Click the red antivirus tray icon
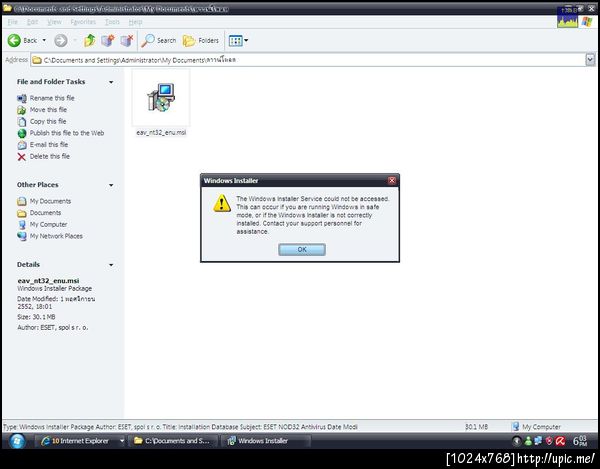Image resolution: width=600 pixels, height=469 pixels. [x=561, y=441]
